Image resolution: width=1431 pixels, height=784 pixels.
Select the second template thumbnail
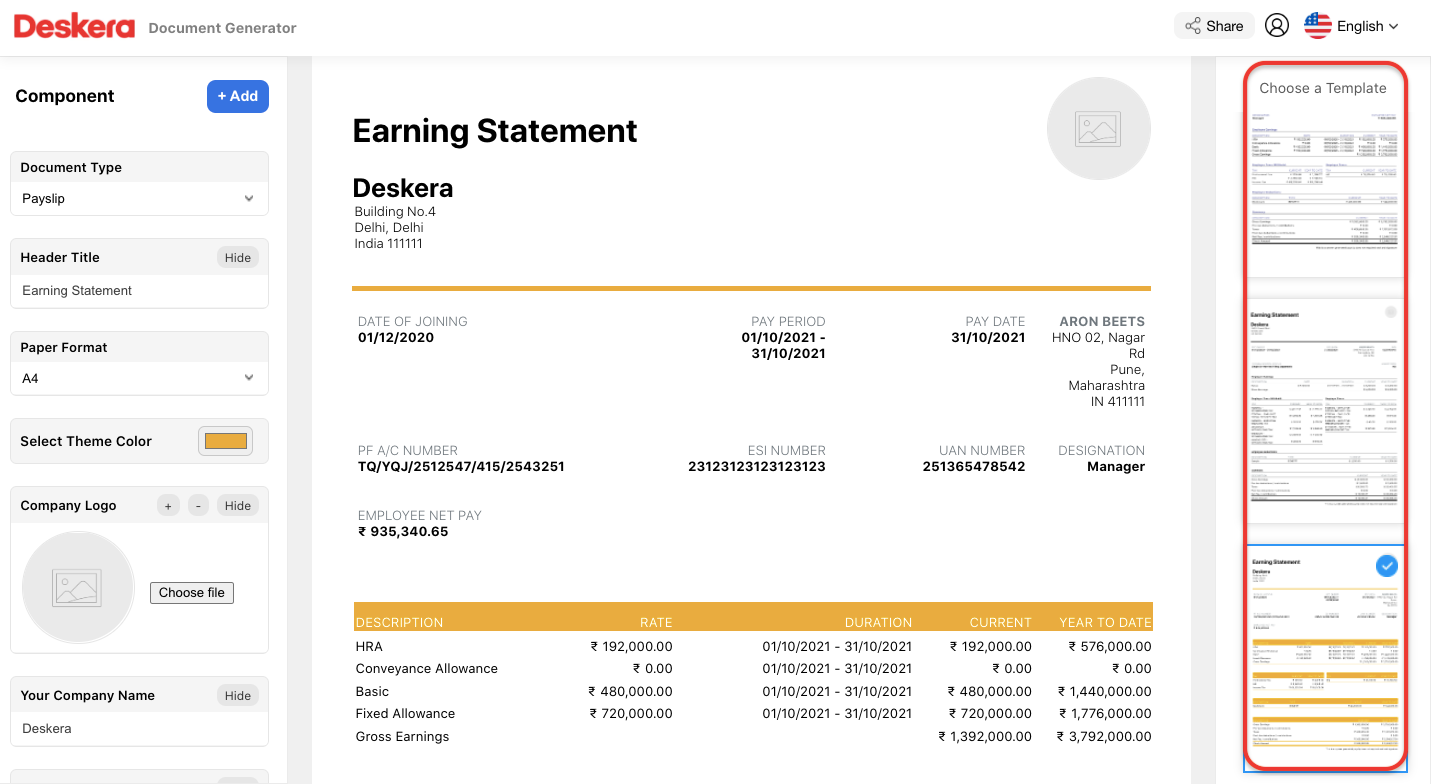[1324, 410]
